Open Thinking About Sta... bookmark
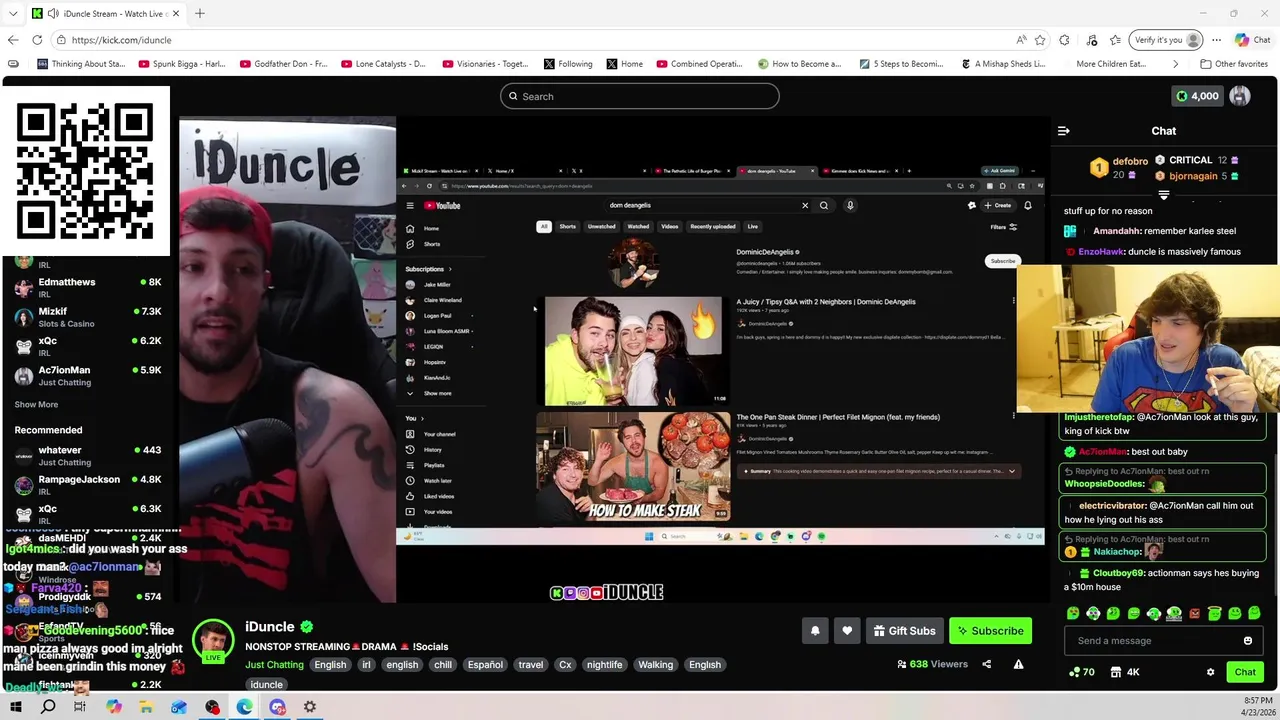1280x720 pixels. click(x=81, y=64)
